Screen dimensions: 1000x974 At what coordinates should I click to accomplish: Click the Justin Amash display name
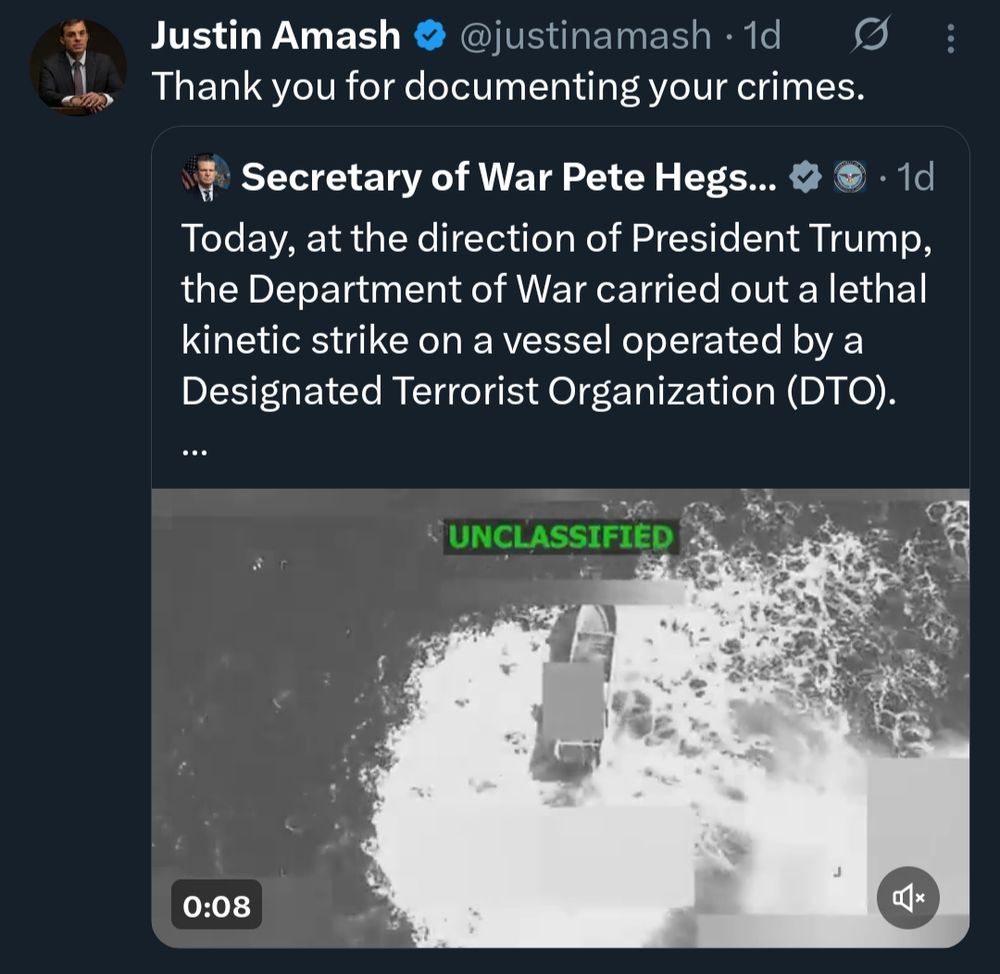coord(275,37)
